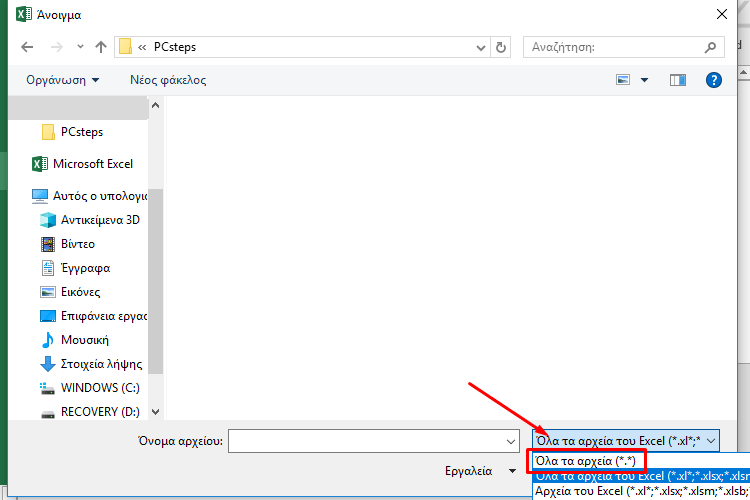Click the search magnifier icon
Screen dimensions: 750x500
(710, 47)
